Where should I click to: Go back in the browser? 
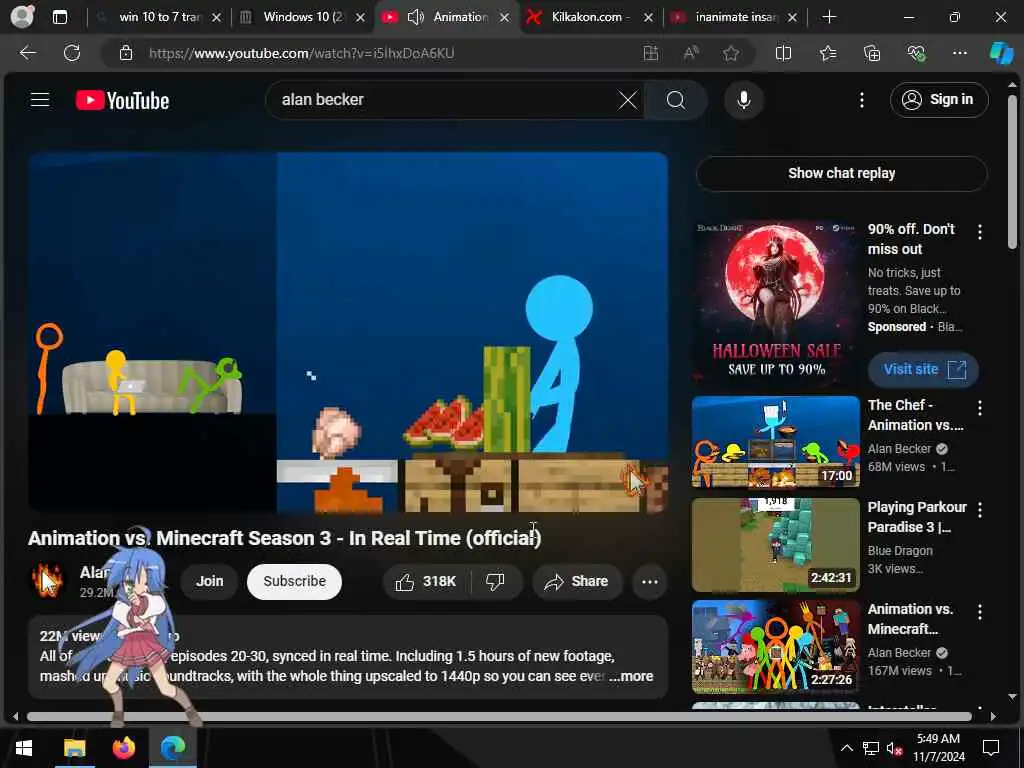pos(27,53)
